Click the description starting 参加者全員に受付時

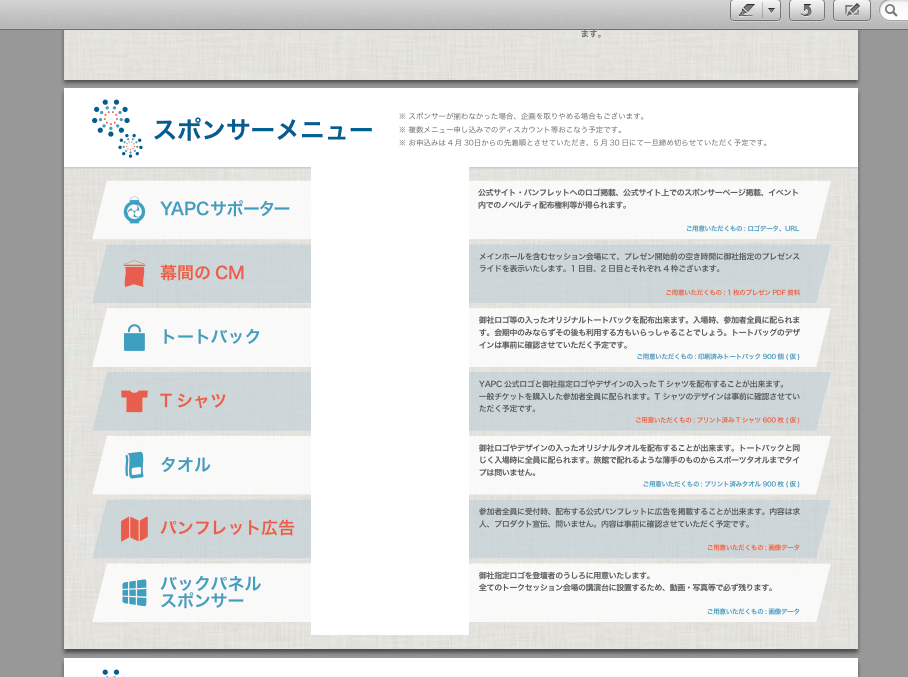[x=639, y=518]
